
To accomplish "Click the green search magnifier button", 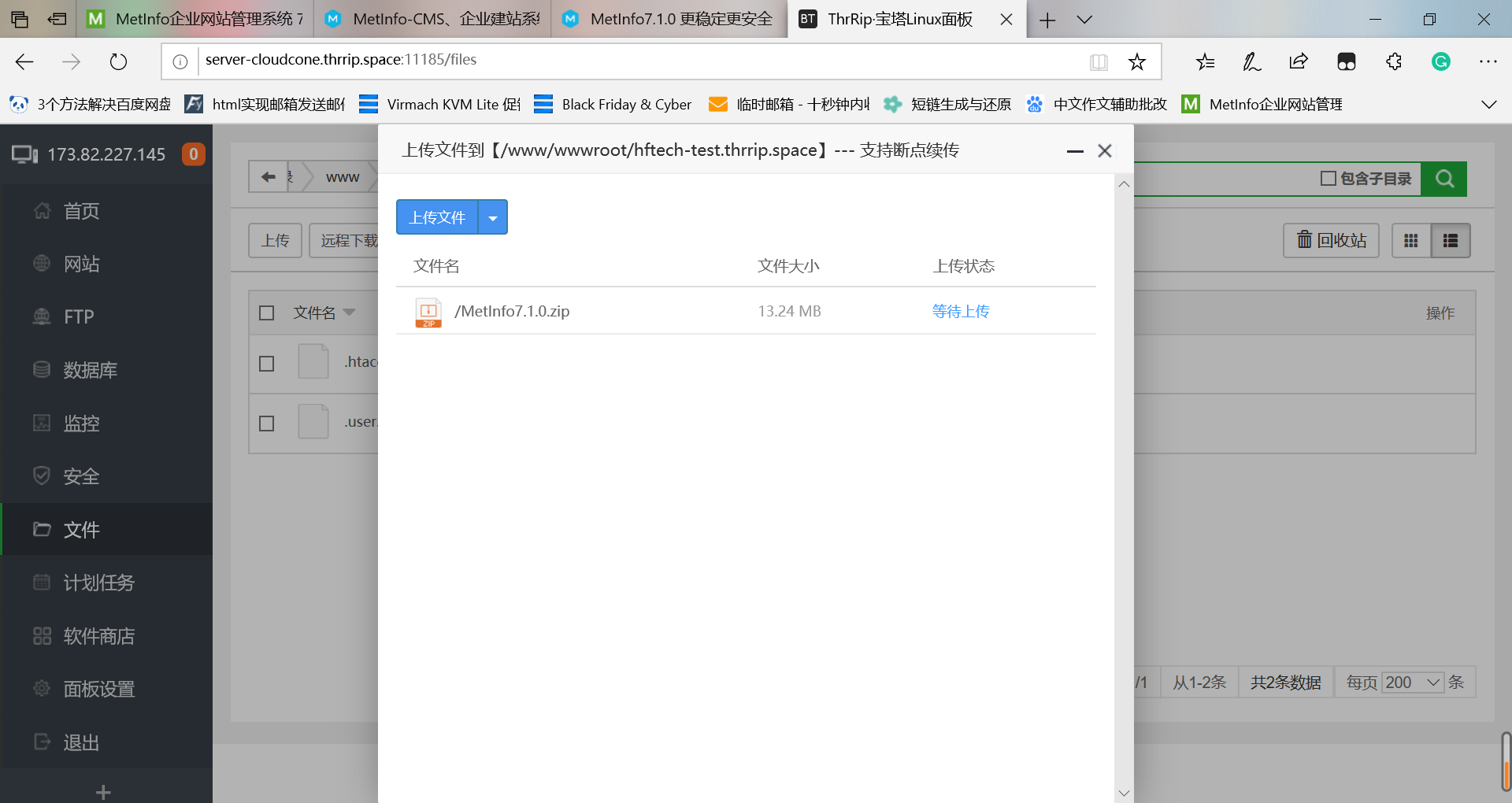I will (x=1444, y=179).
